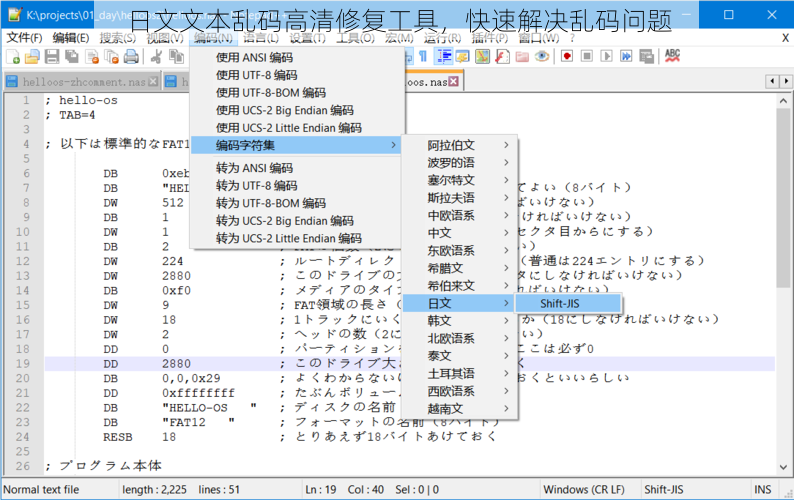Click the left tab scroll arrow

(x=772, y=81)
